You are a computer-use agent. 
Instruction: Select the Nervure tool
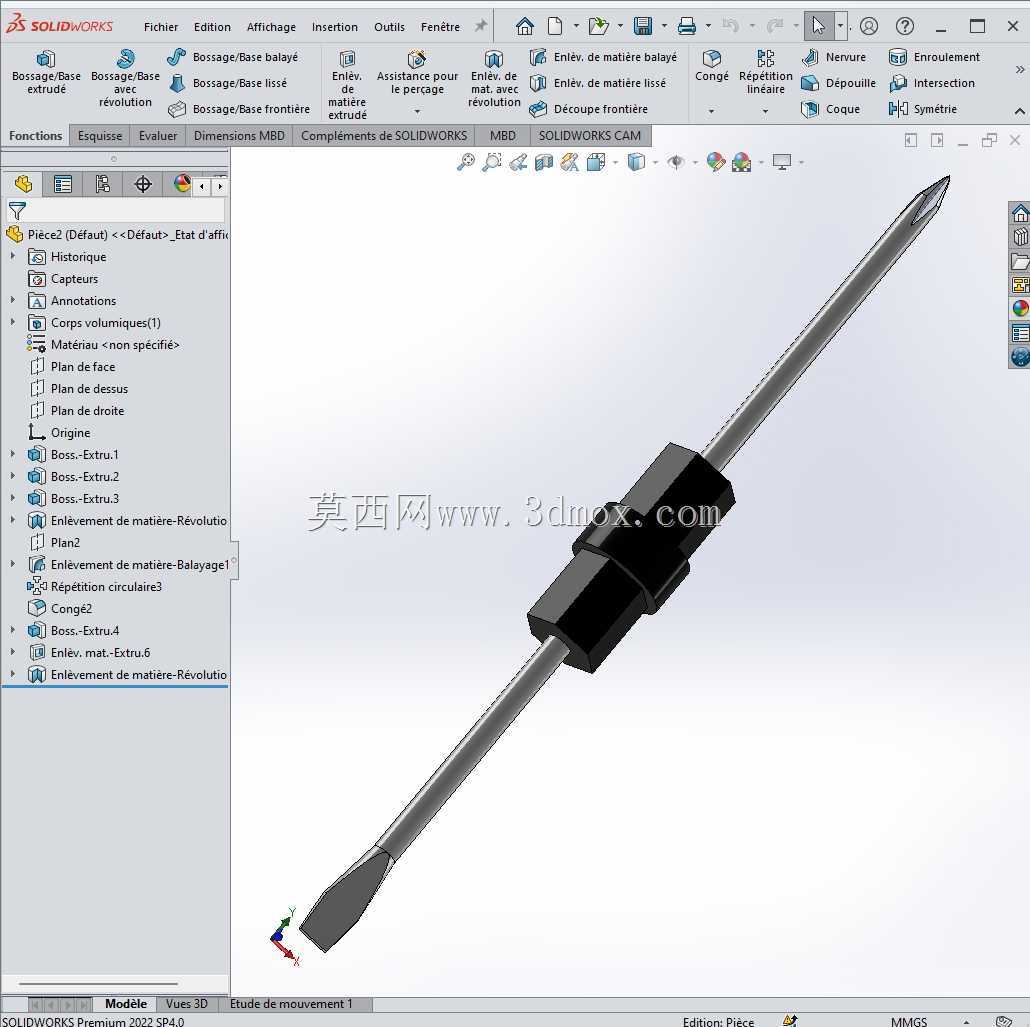pyautogui.click(x=834, y=57)
